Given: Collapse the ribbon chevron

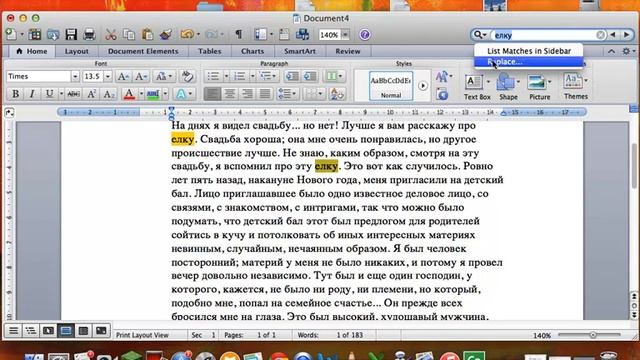Looking at the screenshot, I should pos(611,51).
